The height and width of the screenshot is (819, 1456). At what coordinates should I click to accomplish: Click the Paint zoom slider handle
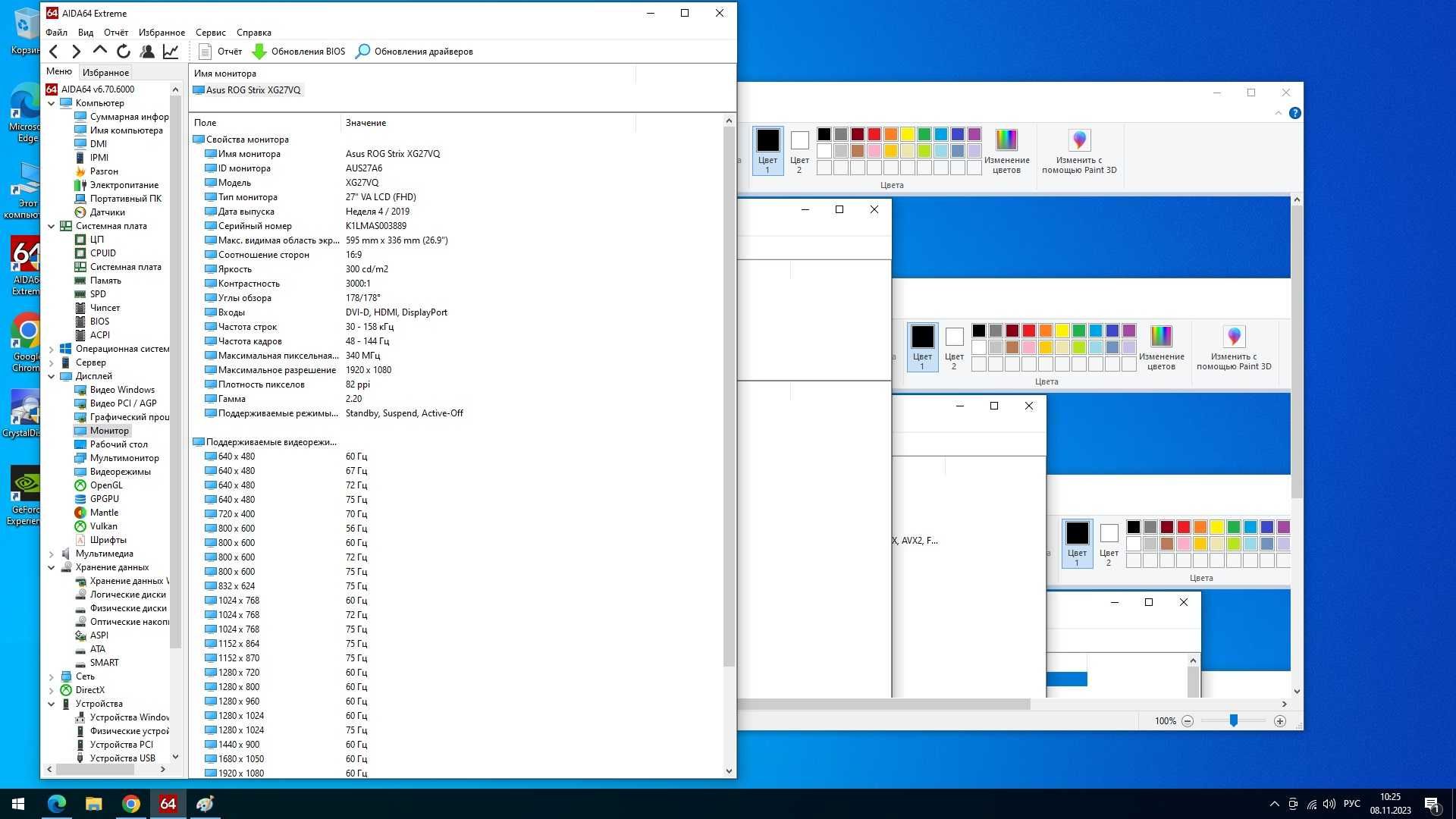coord(1234,721)
